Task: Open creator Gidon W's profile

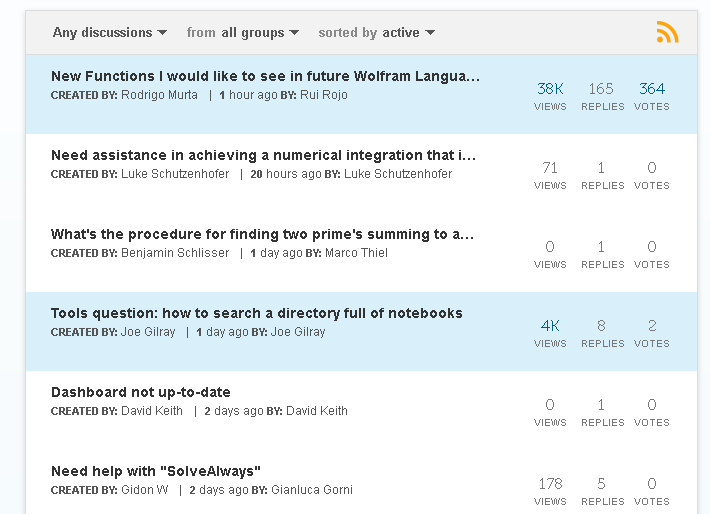Action: click(x=144, y=490)
